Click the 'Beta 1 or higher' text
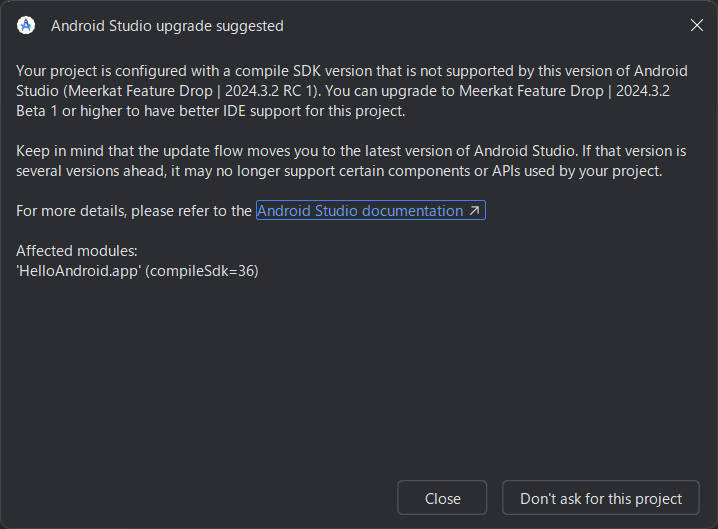The width and height of the screenshot is (718, 529). tap(71, 111)
